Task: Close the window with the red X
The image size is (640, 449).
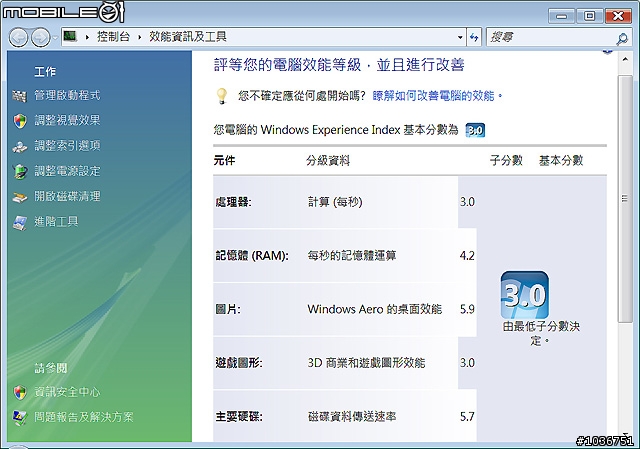Action: click(619, 16)
